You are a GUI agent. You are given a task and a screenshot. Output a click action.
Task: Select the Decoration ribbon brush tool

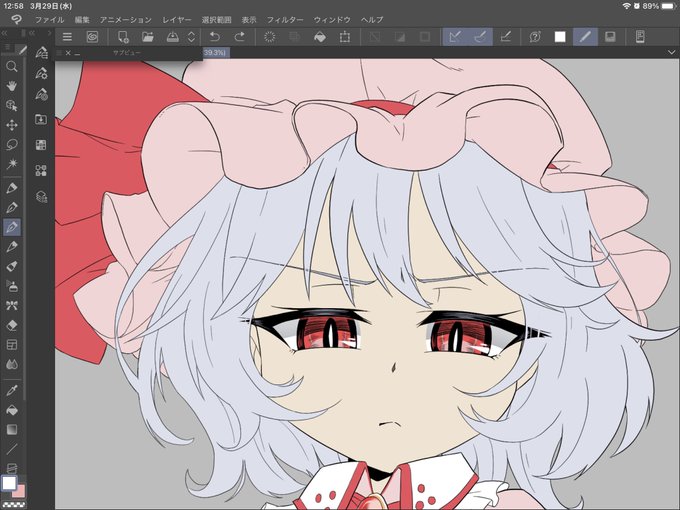tap(12, 305)
